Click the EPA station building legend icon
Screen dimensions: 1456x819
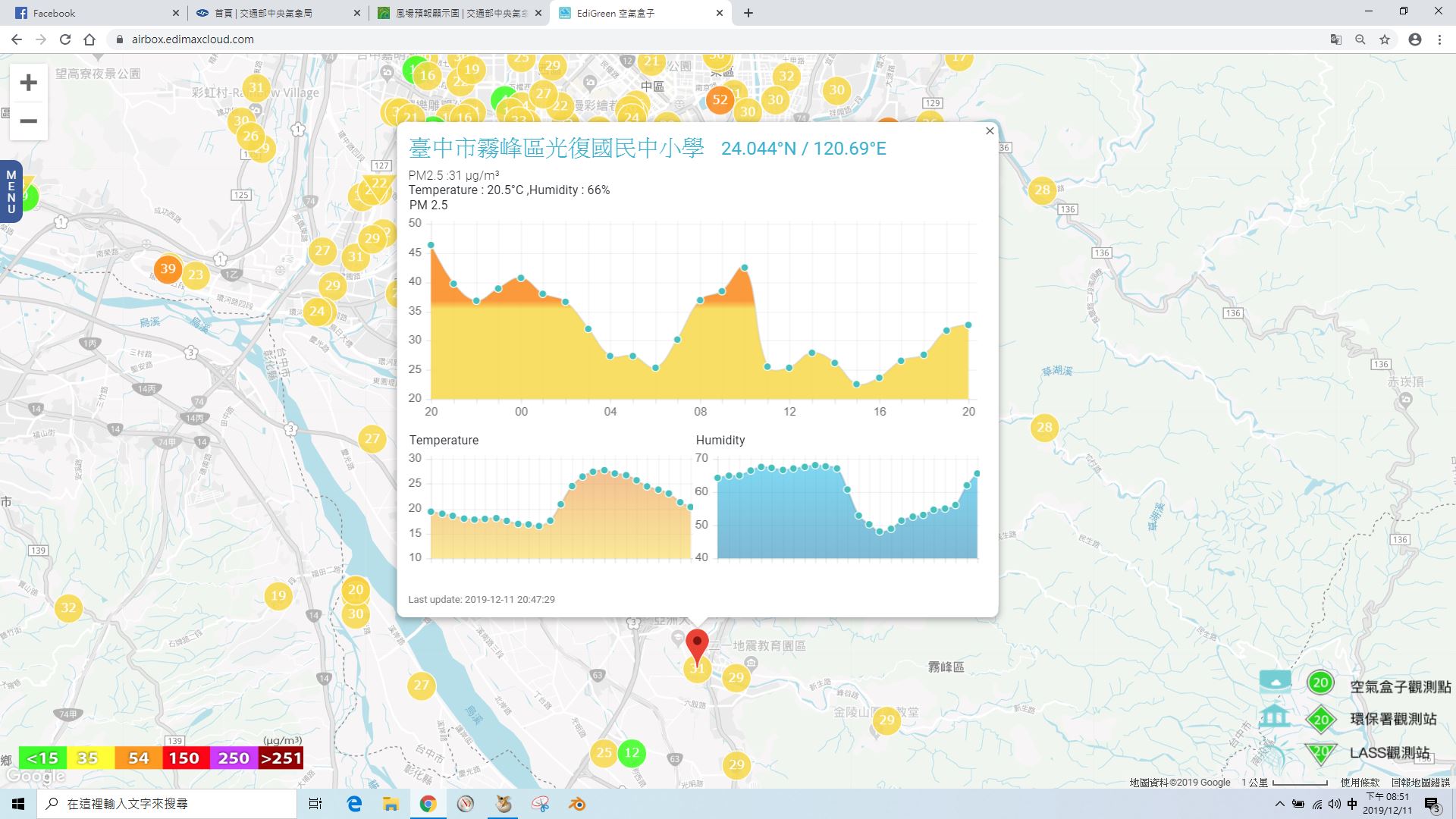pyautogui.click(x=1275, y=717)
